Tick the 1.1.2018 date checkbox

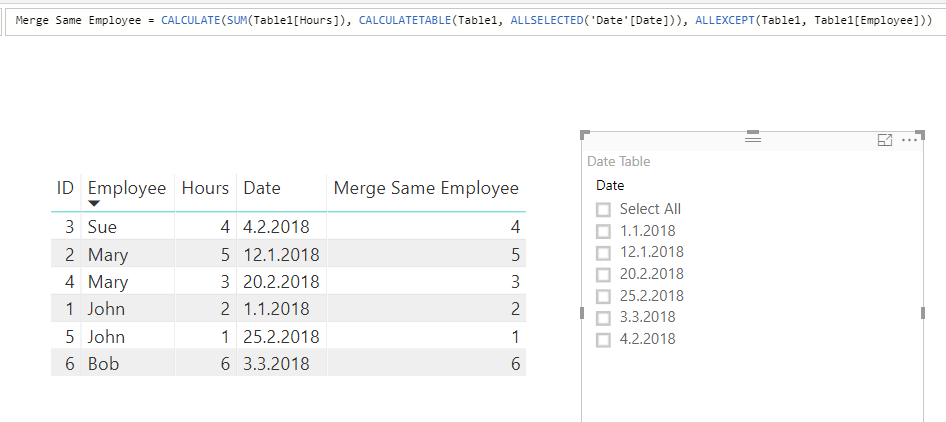(x=603, y=231)
